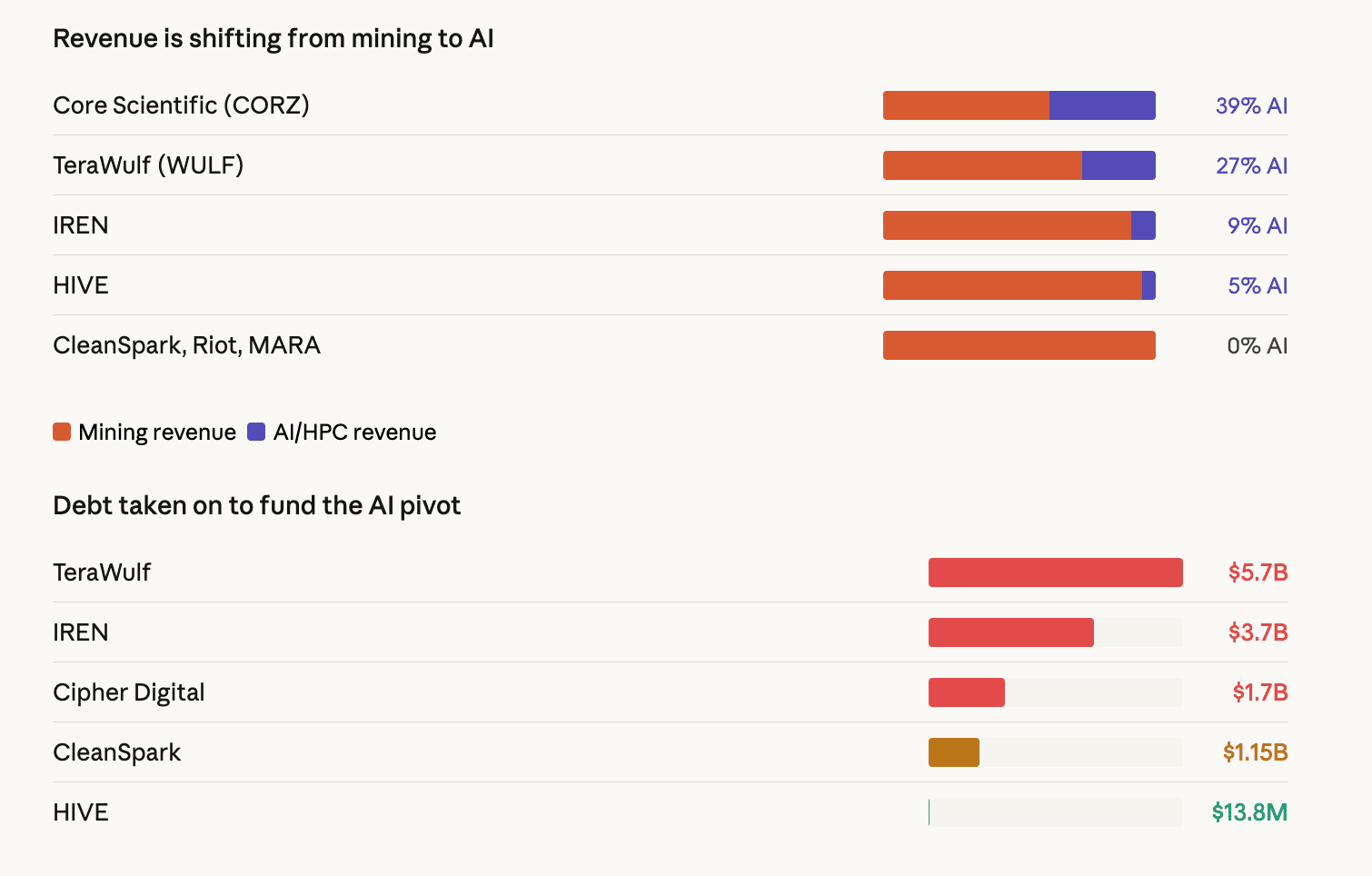
Task: Click the purple AI segment of TeraWulf bar
Action: (x=1118, y=165)
